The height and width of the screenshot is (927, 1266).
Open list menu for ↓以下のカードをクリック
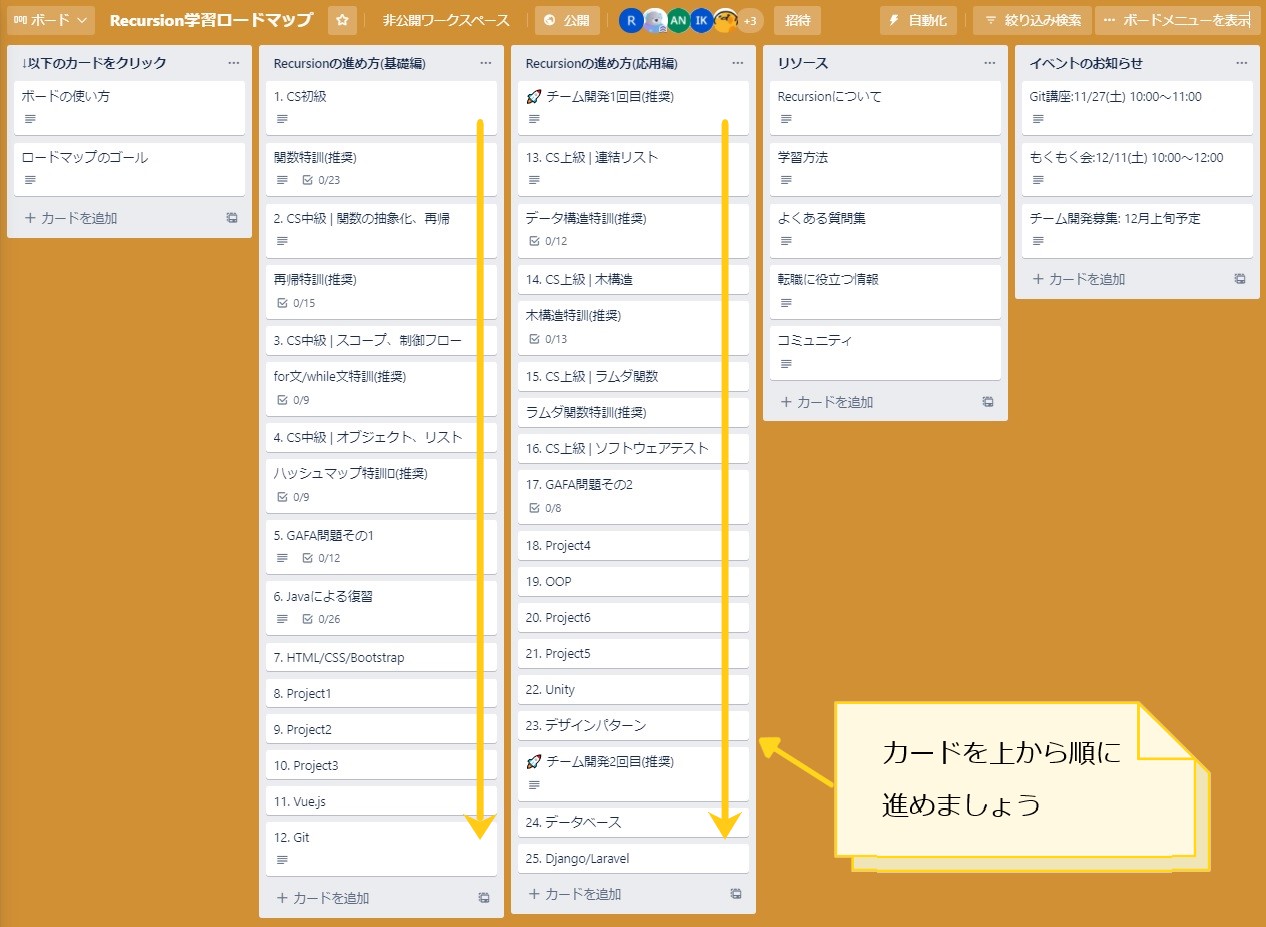point(234,63)
